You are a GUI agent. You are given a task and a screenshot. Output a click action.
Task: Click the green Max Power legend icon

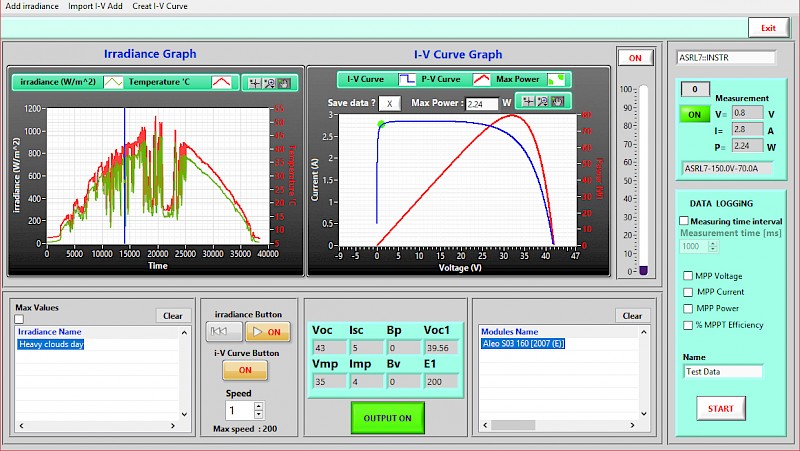(x=556, y=80)
